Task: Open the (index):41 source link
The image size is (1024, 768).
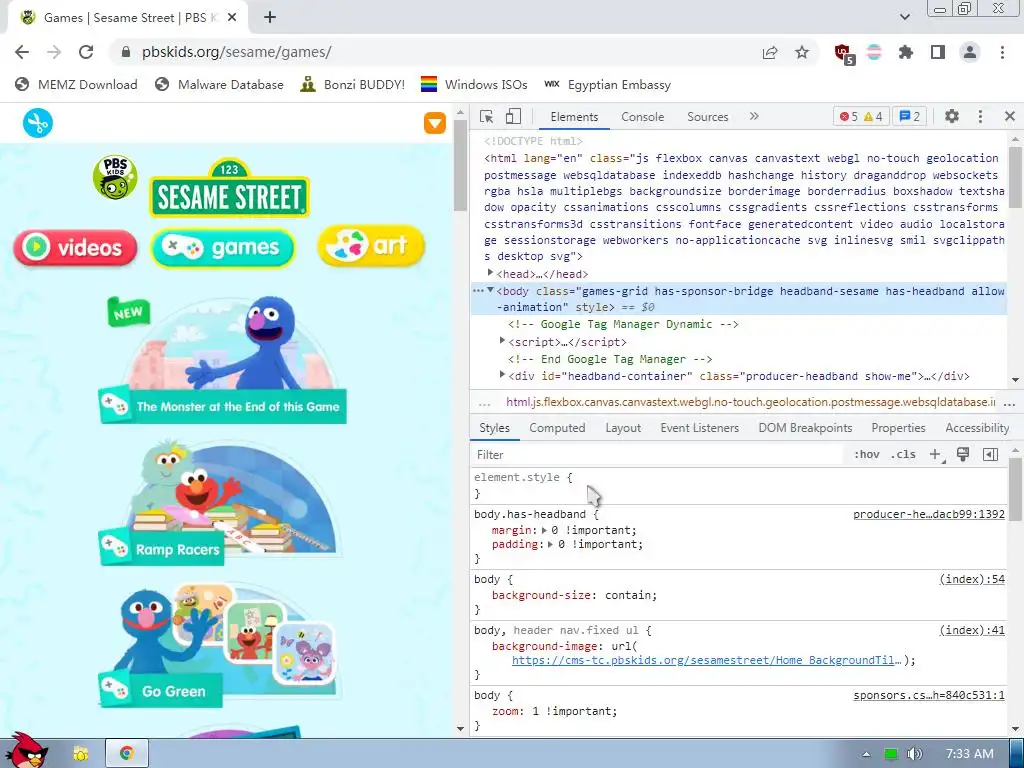Action: coord(972,630)
